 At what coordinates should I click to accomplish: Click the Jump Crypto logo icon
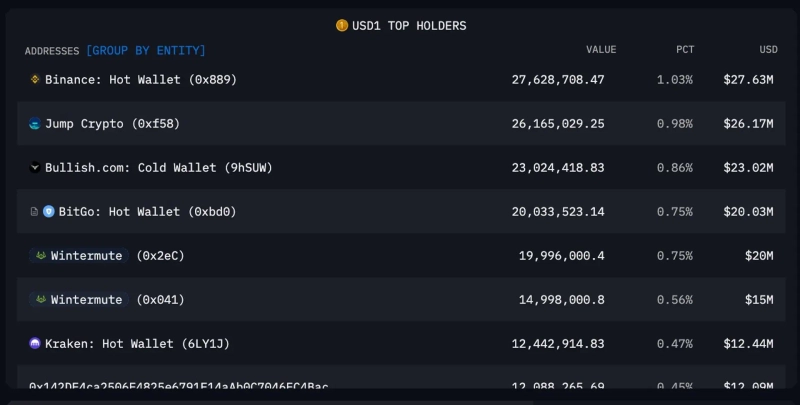(35, 124)
